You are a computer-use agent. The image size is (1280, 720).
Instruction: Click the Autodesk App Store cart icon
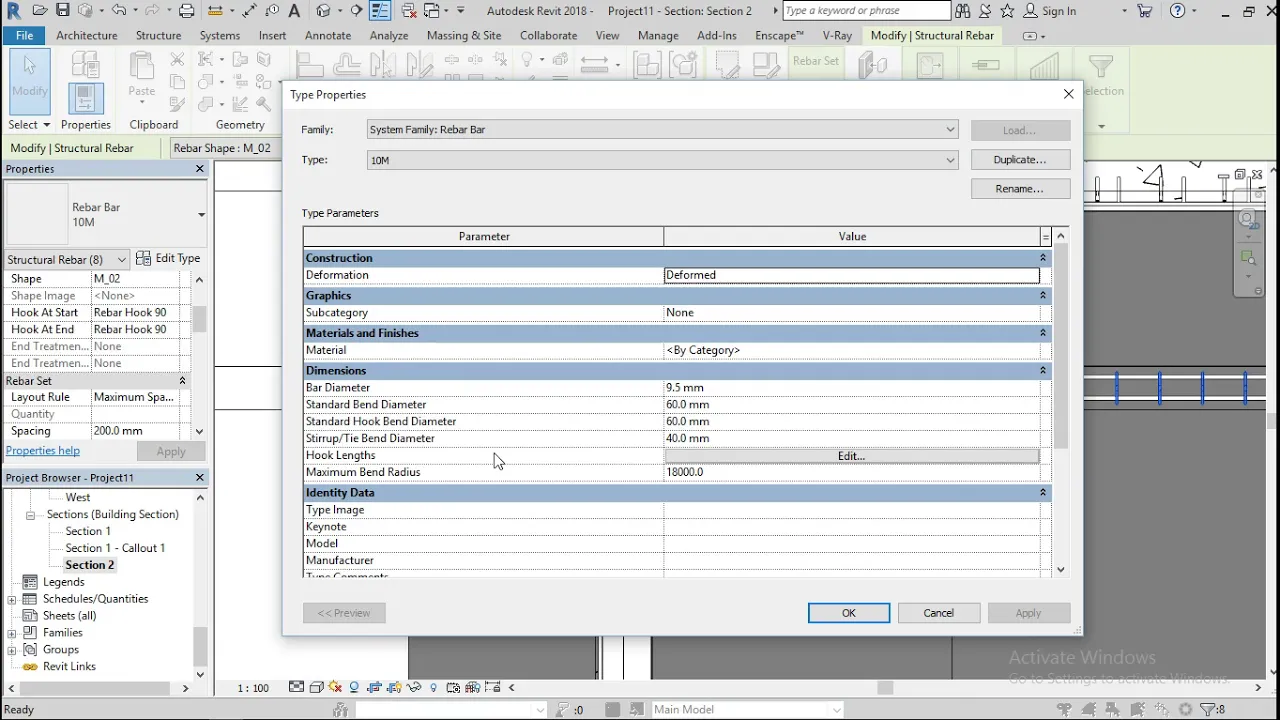coord(1146,11)
